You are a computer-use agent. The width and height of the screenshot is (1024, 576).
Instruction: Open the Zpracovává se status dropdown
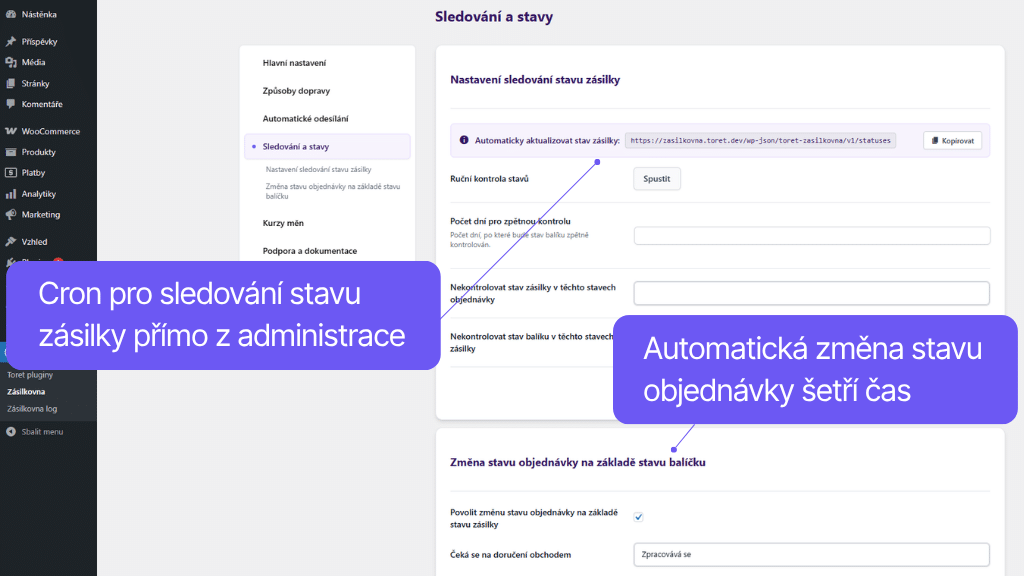[811, 554]
